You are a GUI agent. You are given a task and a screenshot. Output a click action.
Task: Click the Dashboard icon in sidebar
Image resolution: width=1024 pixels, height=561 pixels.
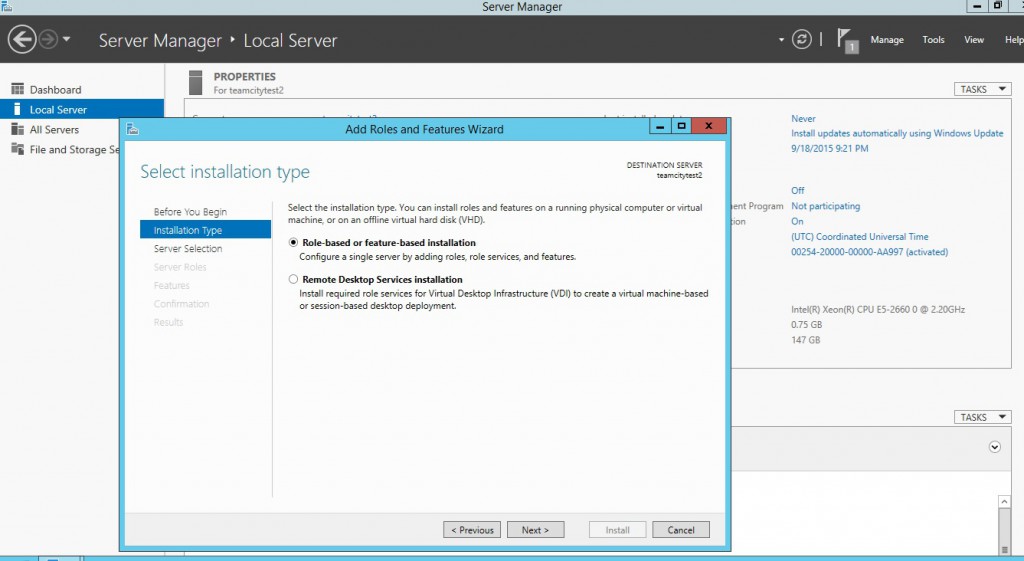(x=18, y=89)
